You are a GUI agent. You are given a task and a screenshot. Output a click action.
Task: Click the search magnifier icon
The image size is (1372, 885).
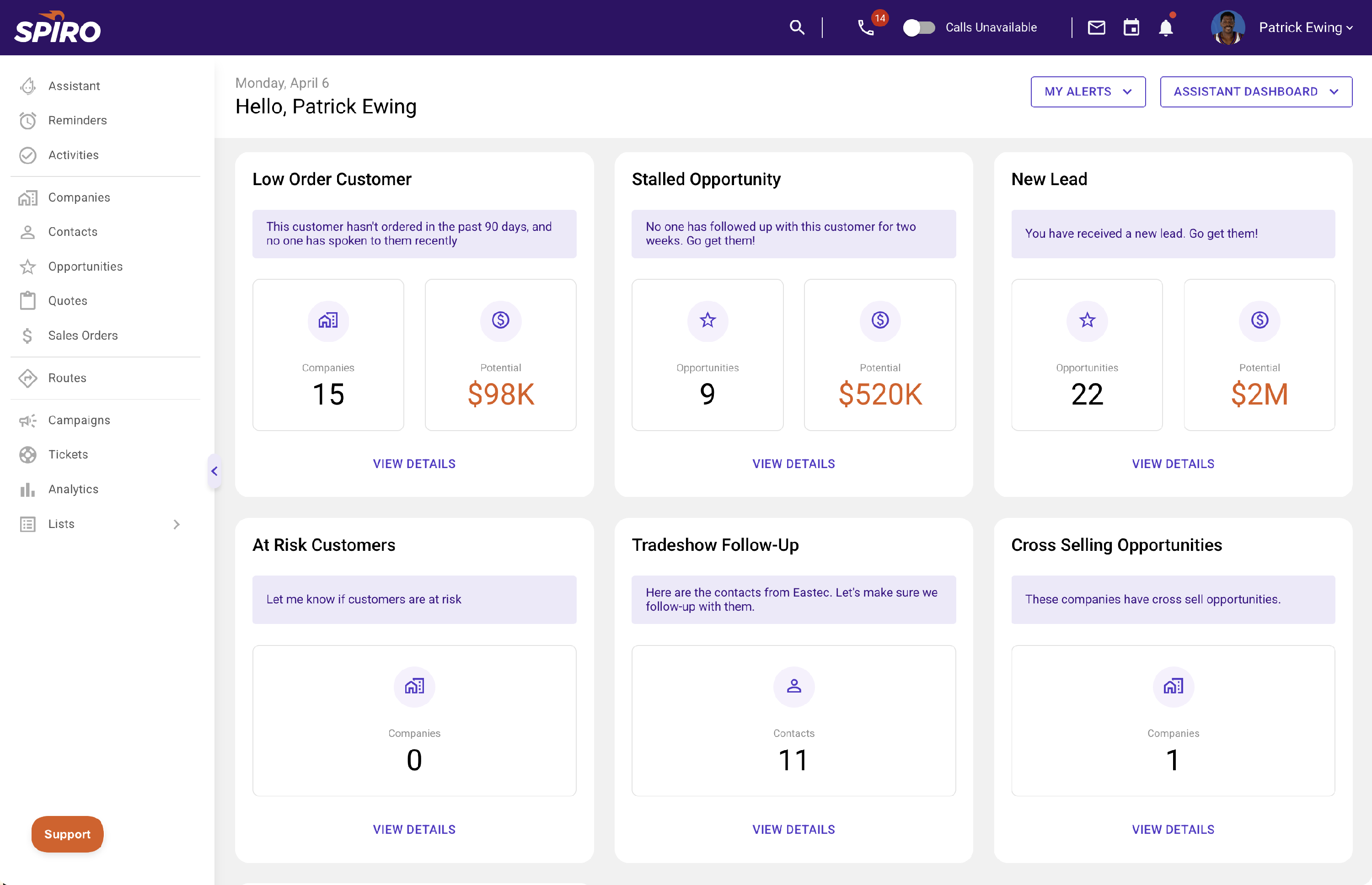tap(796, 27)
